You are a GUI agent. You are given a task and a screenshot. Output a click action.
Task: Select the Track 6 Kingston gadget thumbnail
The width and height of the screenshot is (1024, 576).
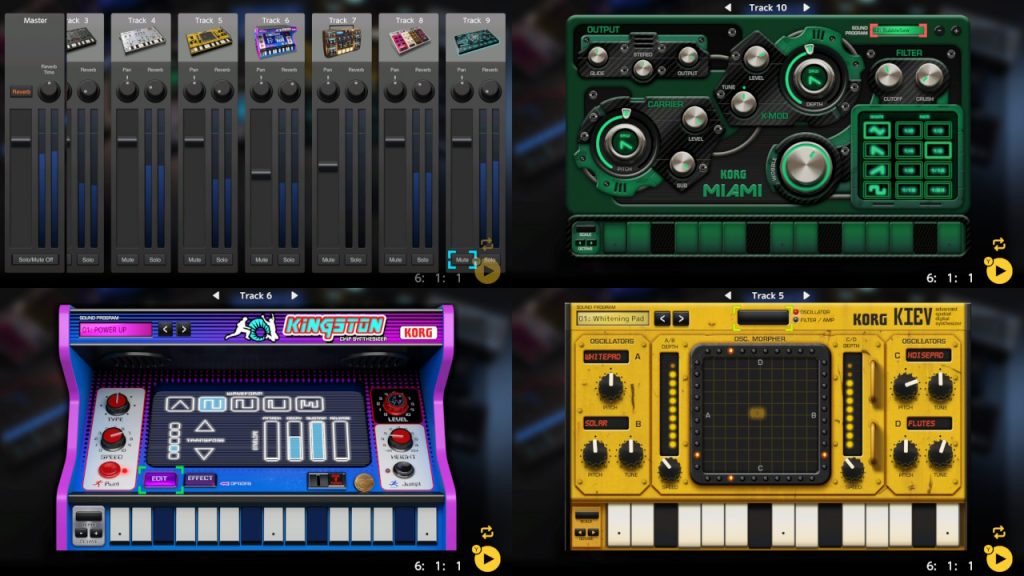pos(273,41)
